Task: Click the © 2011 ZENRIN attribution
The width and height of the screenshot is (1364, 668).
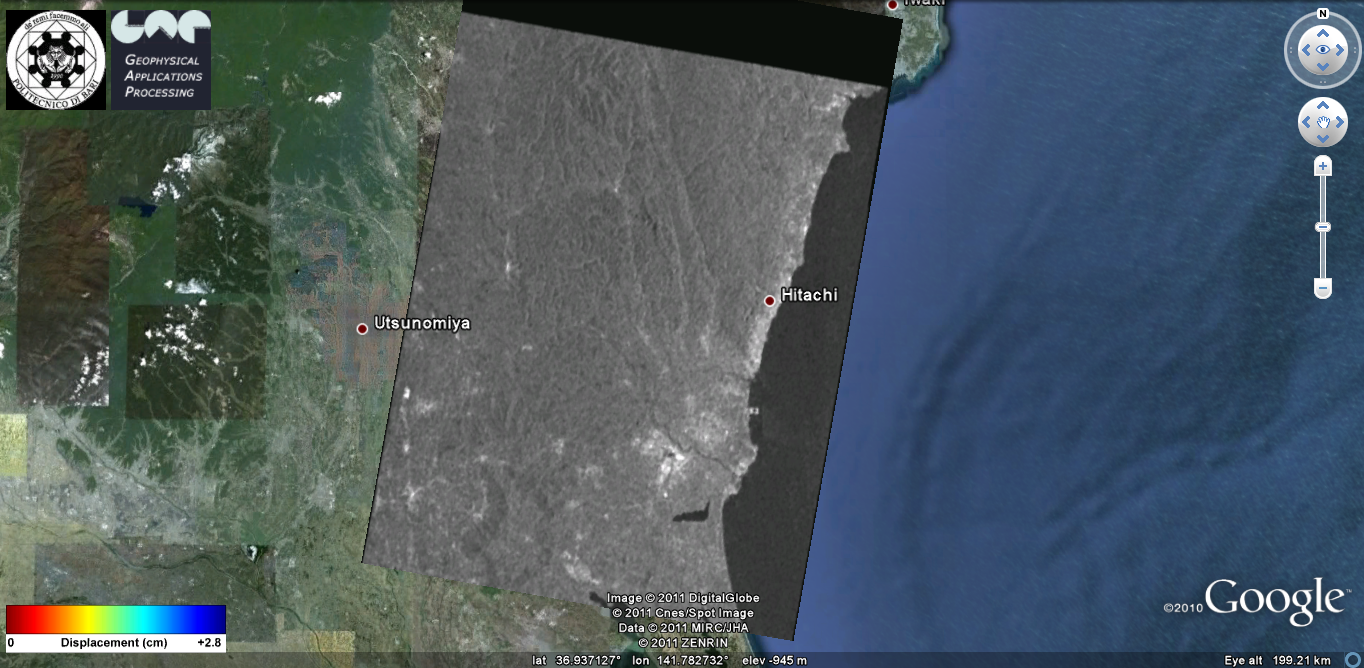Action: click(x=683, y=643)
